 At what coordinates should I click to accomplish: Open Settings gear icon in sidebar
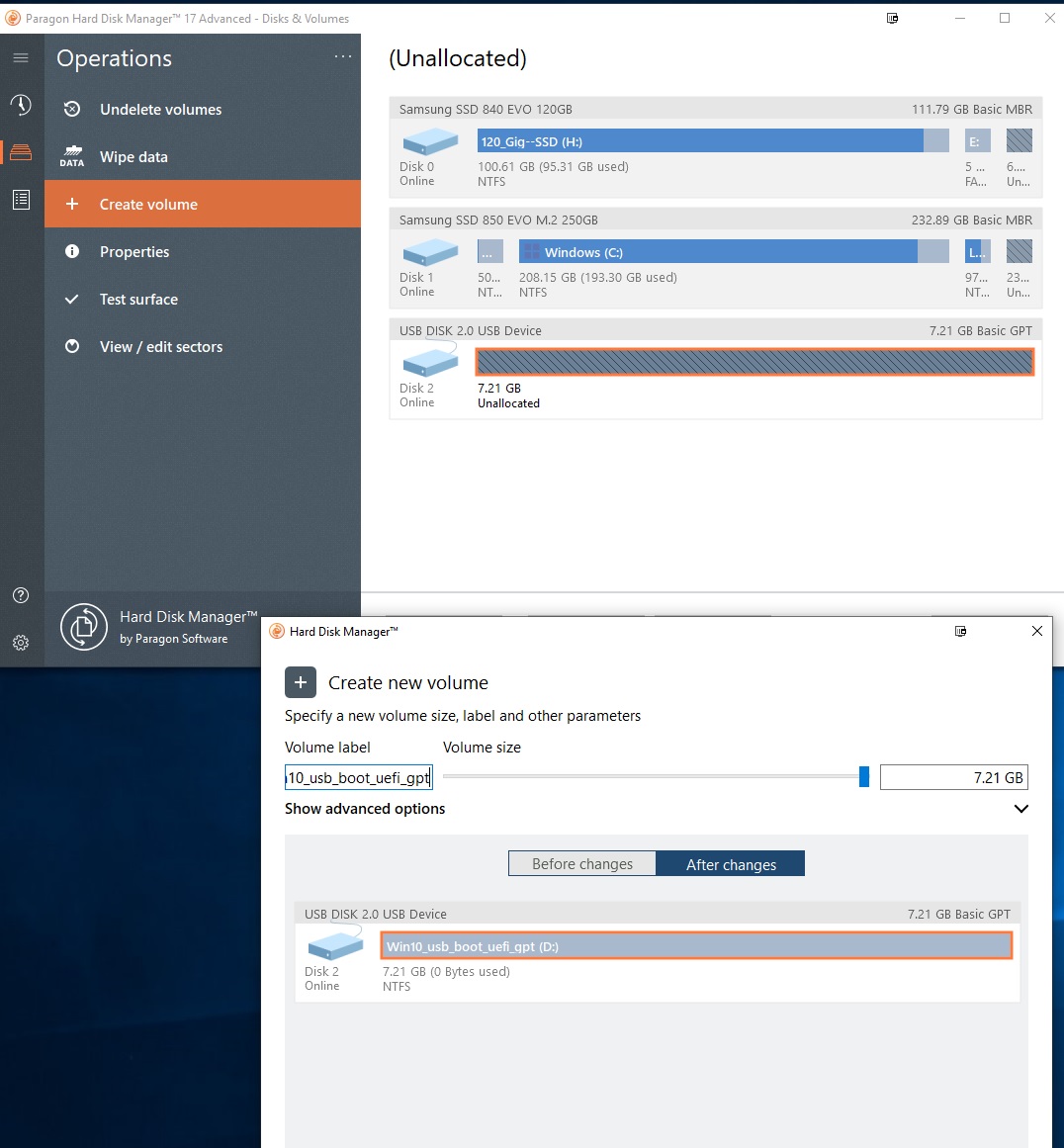coord(21,642)
